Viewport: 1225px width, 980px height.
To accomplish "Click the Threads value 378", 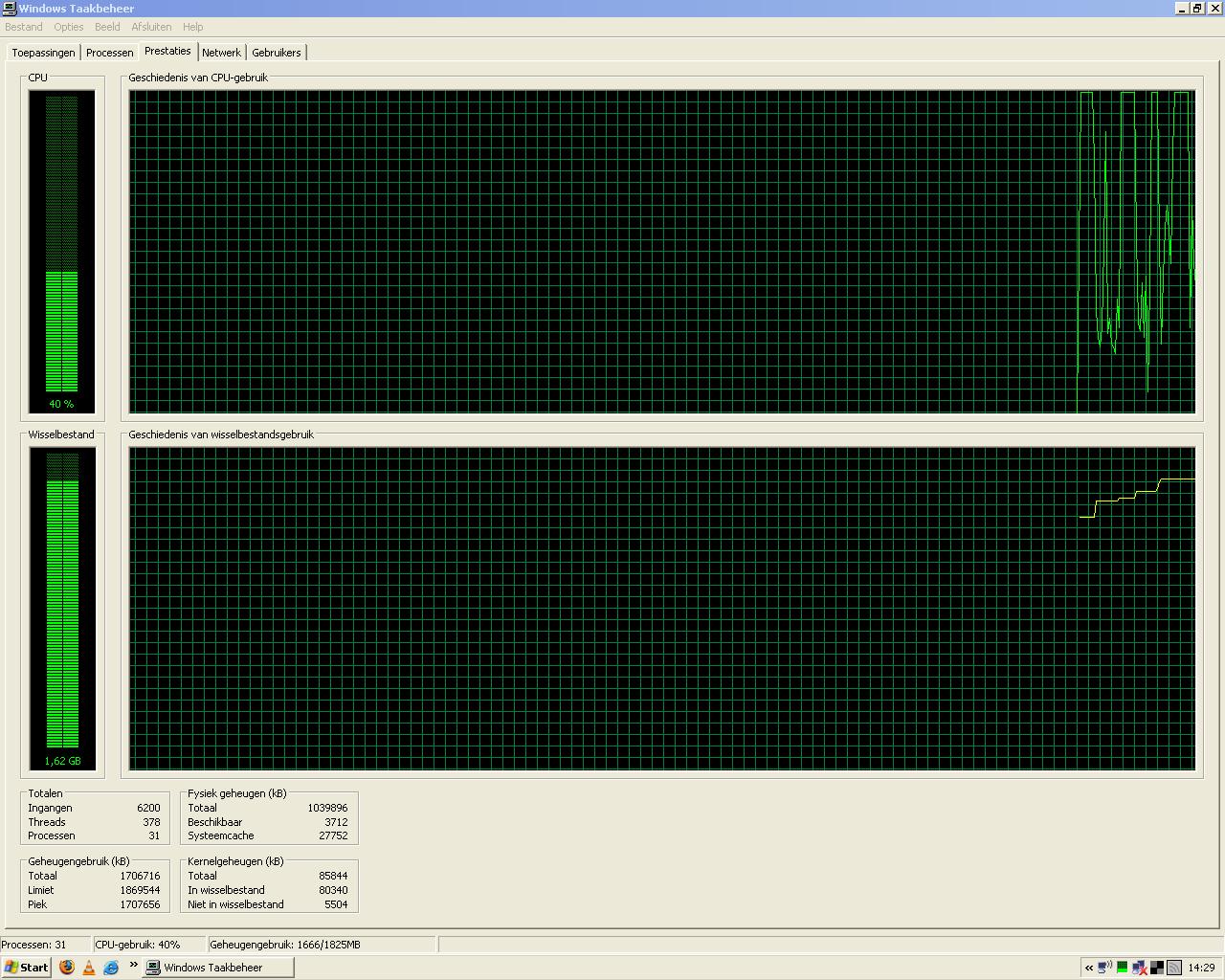I will pos(151,822).
